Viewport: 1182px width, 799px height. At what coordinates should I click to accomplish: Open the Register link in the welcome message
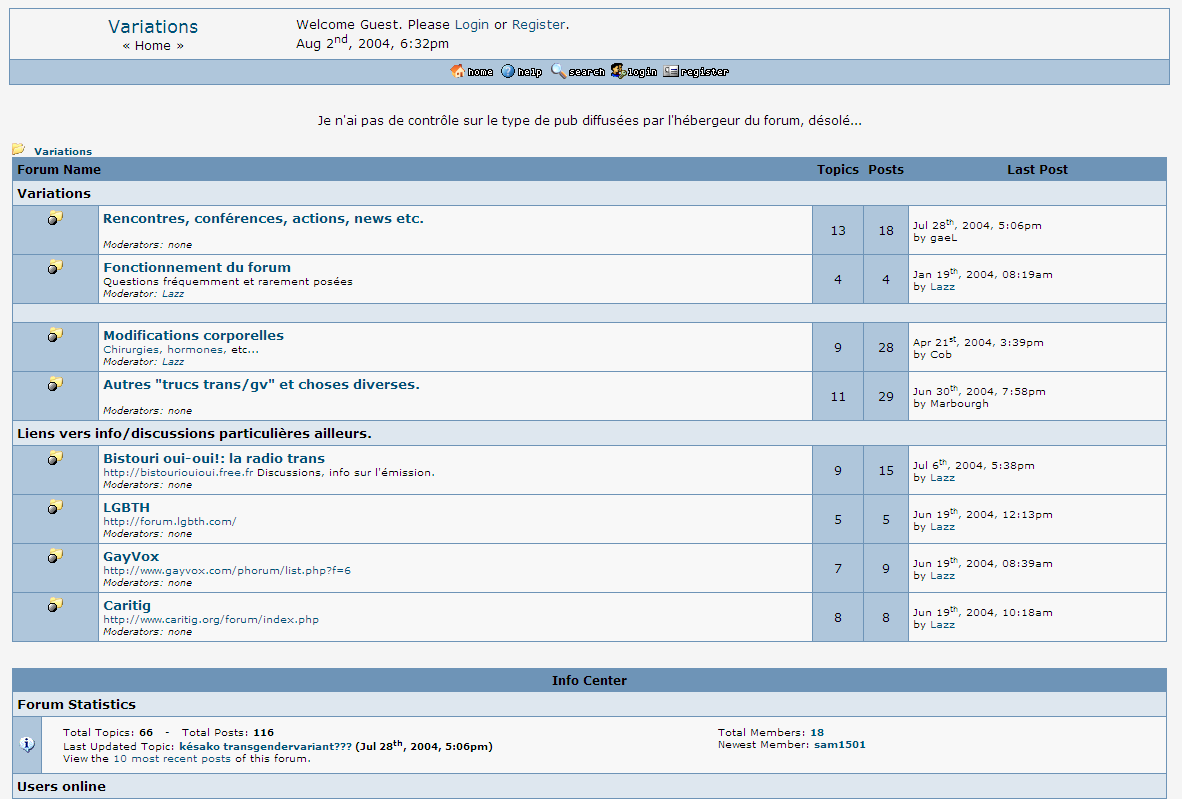tap(538, 24)
